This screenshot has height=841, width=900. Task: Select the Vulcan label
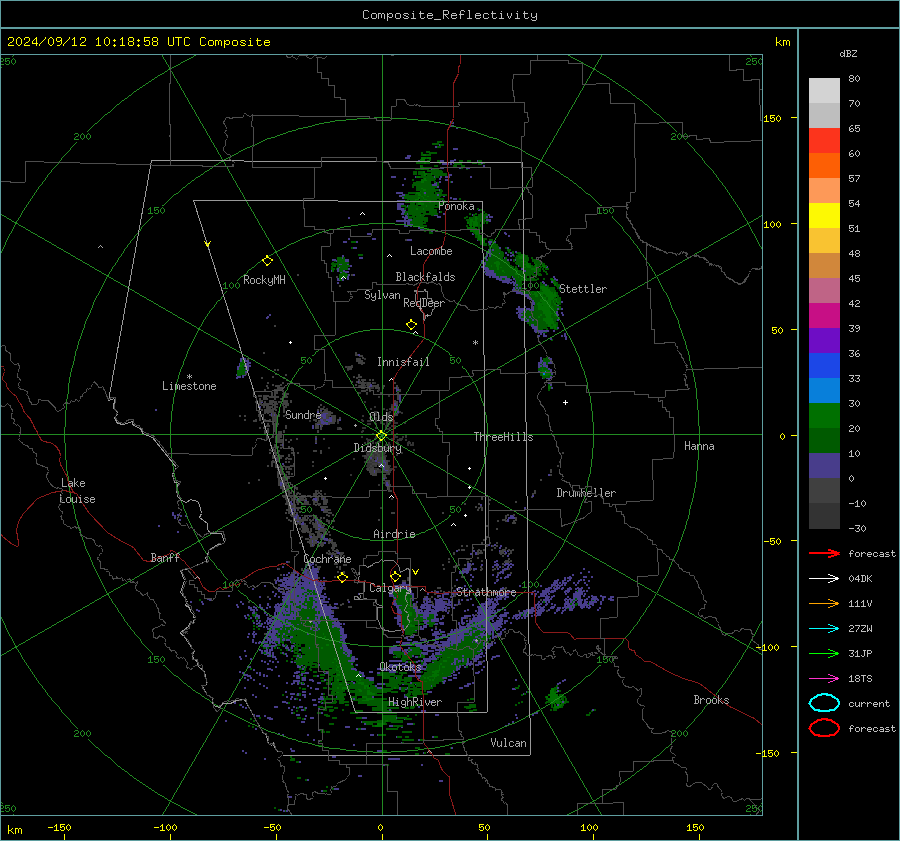click(508, 743)
